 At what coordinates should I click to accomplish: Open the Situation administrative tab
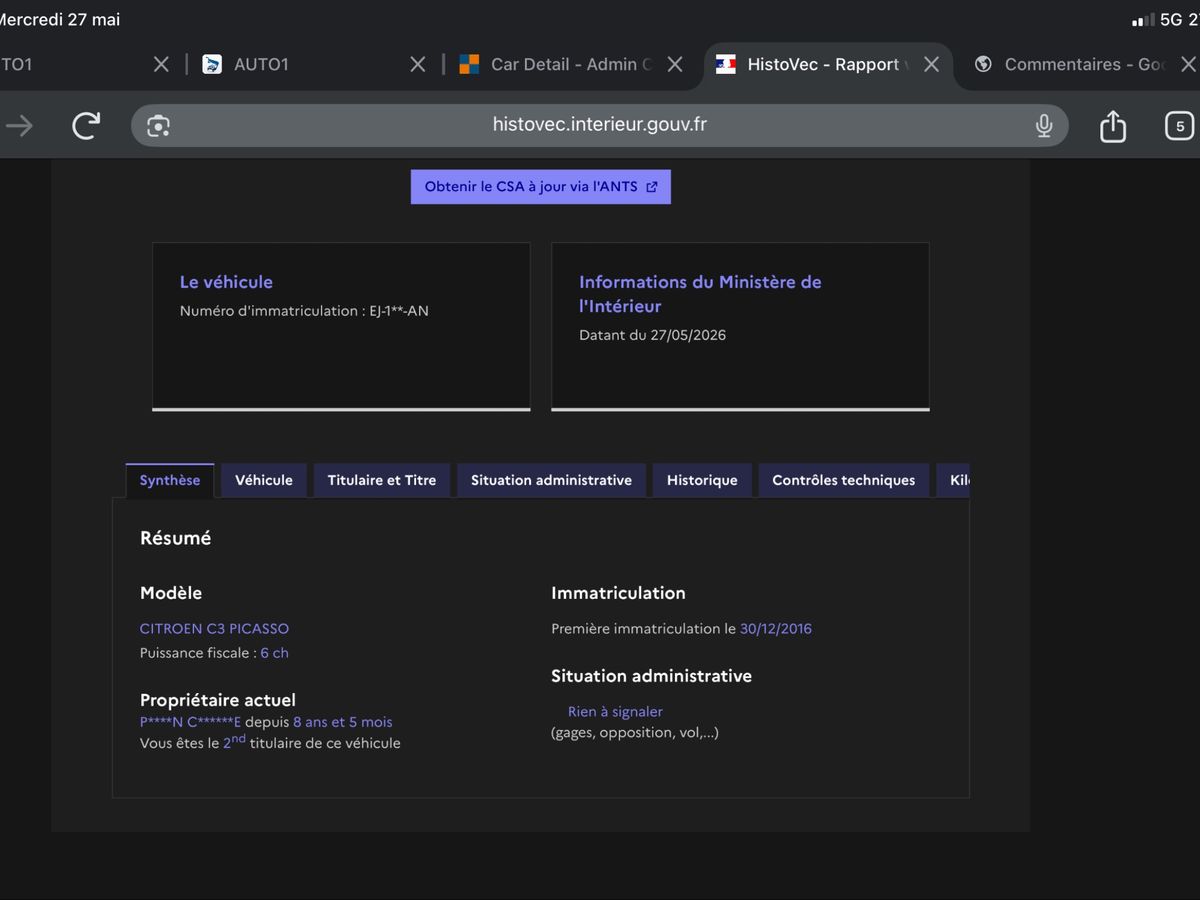point(551,480)
